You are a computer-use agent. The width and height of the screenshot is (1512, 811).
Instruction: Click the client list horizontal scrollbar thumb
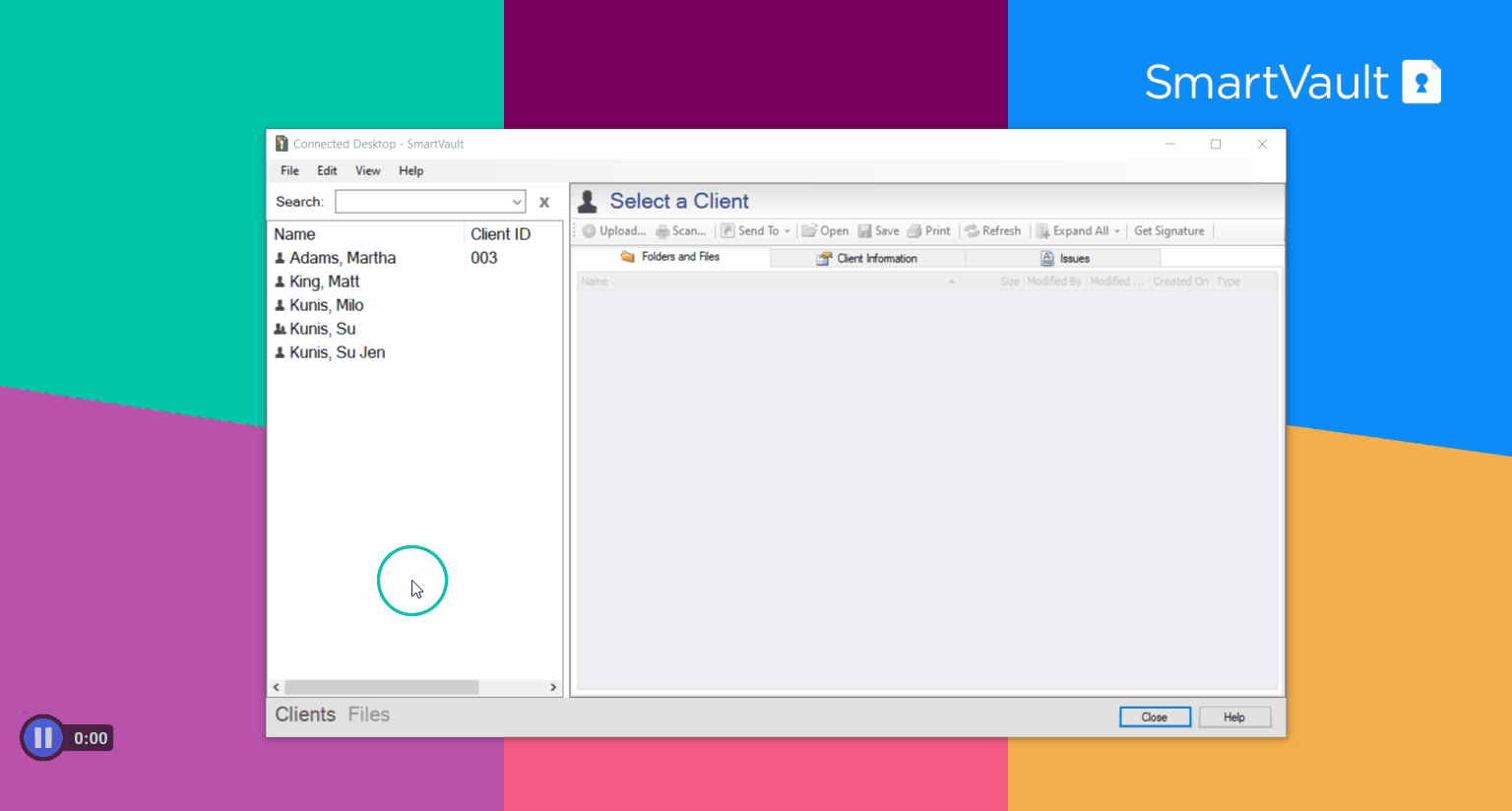pyautogui.click(x=382, y=687)
